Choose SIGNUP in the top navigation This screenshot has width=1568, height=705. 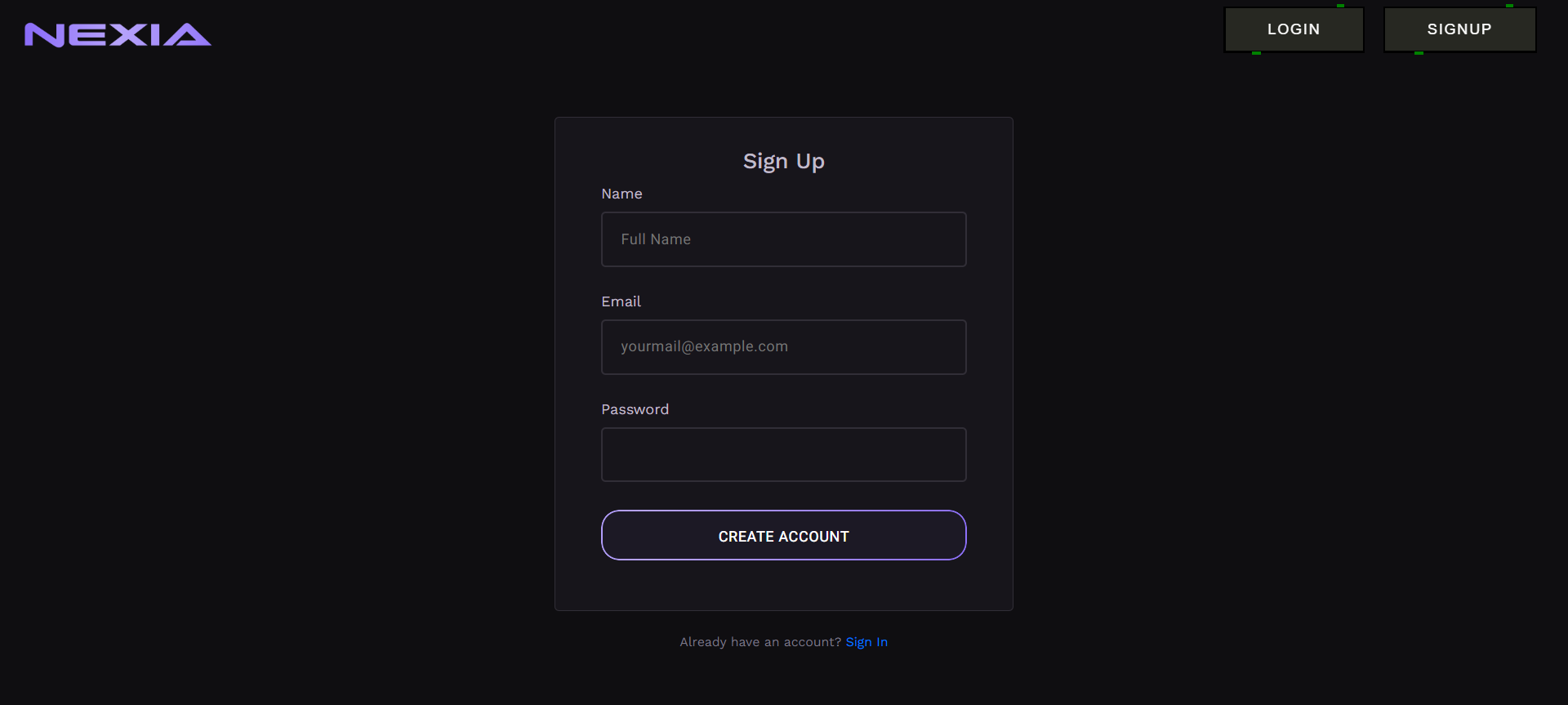coord(1459,29)
